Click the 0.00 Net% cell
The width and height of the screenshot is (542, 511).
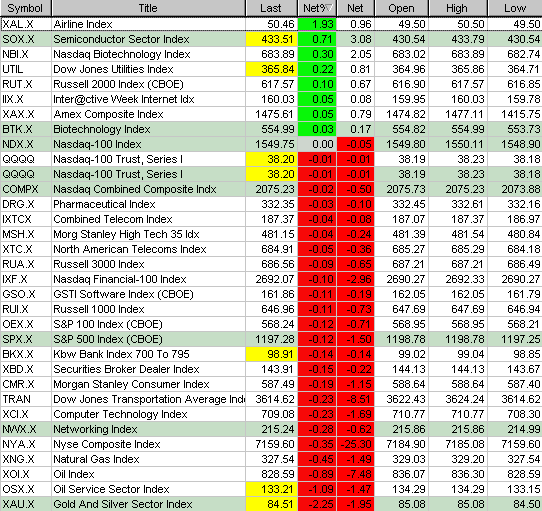(x=317, y=144)
